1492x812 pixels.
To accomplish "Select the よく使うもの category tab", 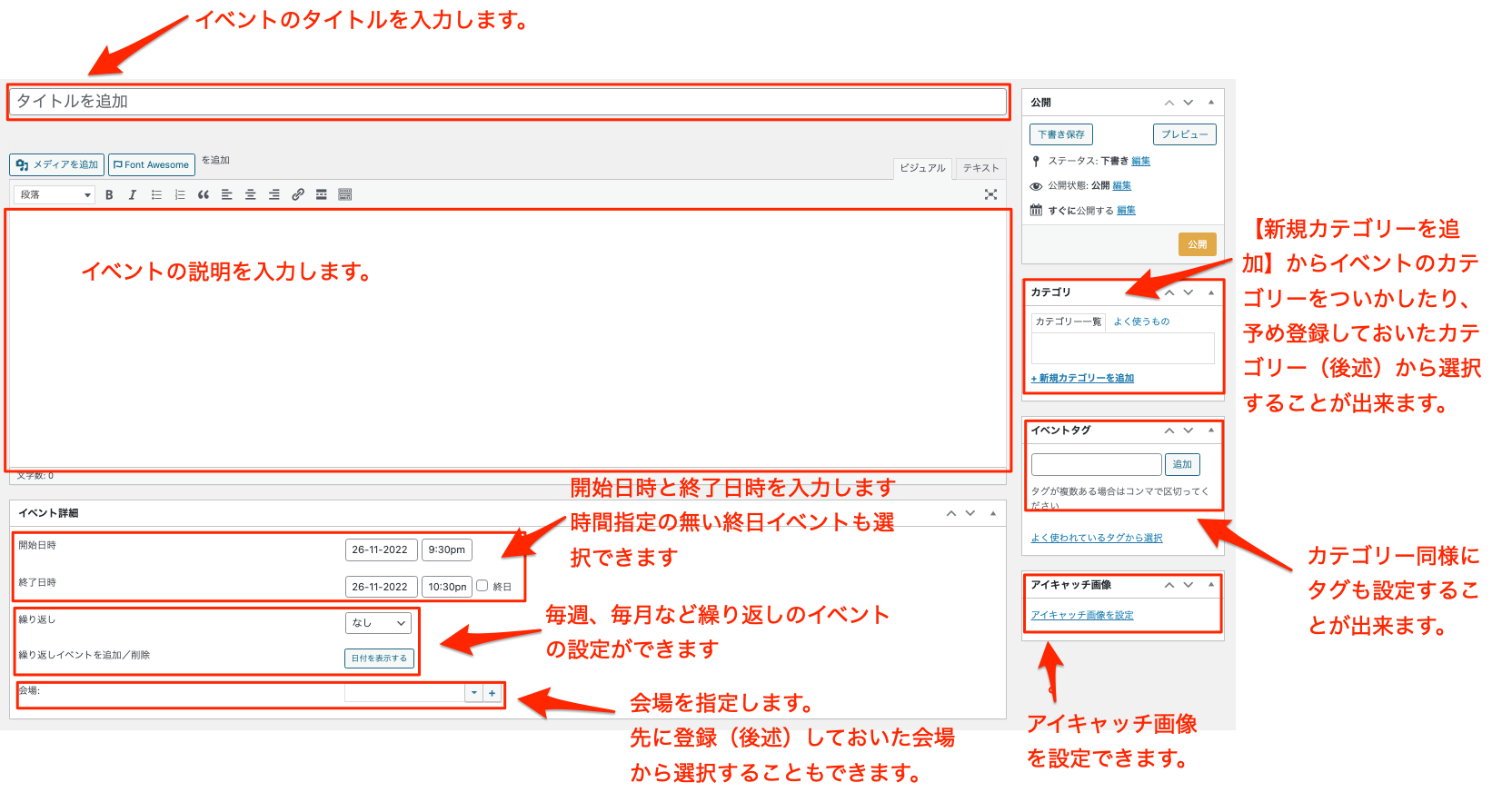I will pos(1141,322).
